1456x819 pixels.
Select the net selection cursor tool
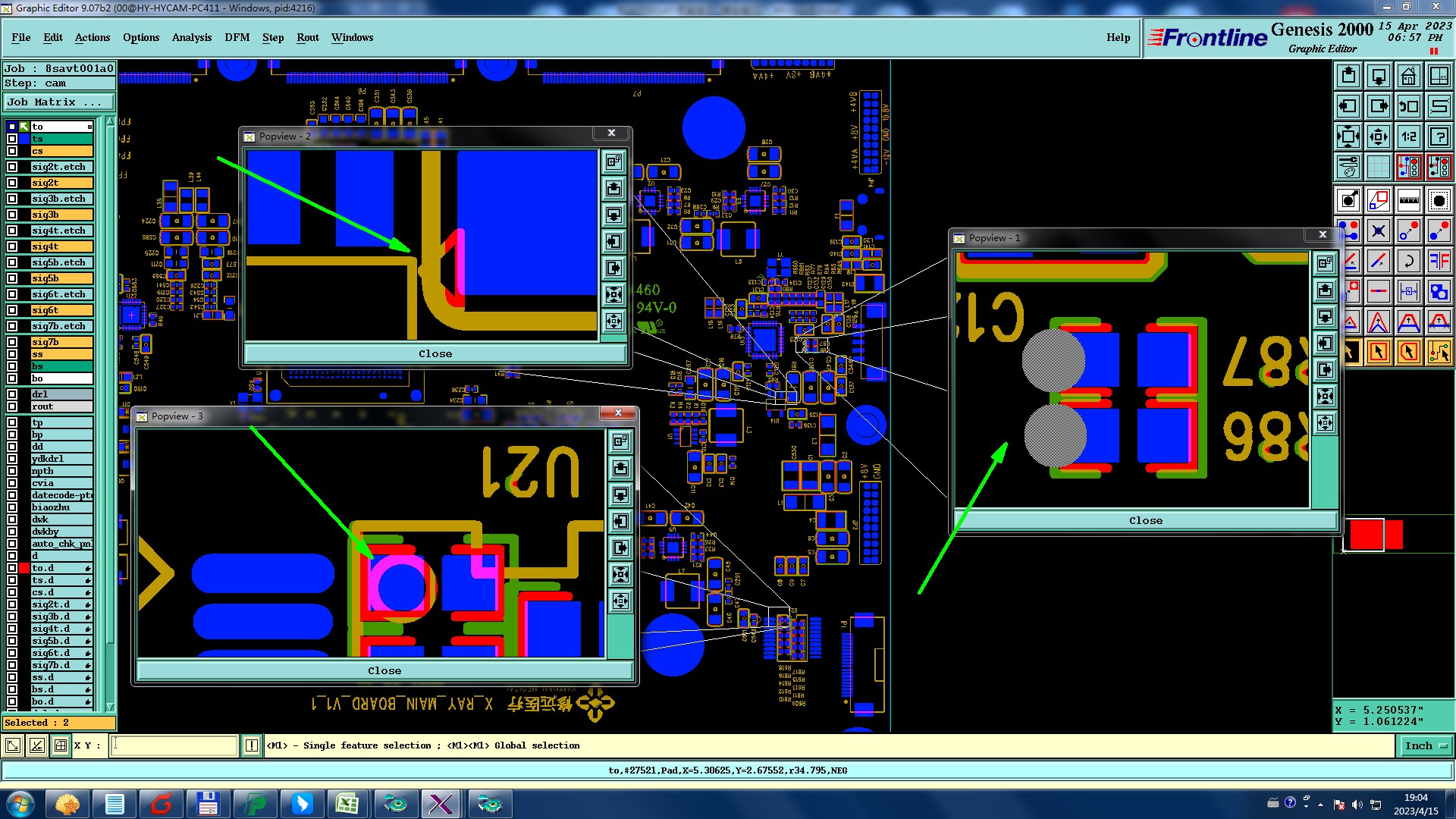tap(1439, 352)
